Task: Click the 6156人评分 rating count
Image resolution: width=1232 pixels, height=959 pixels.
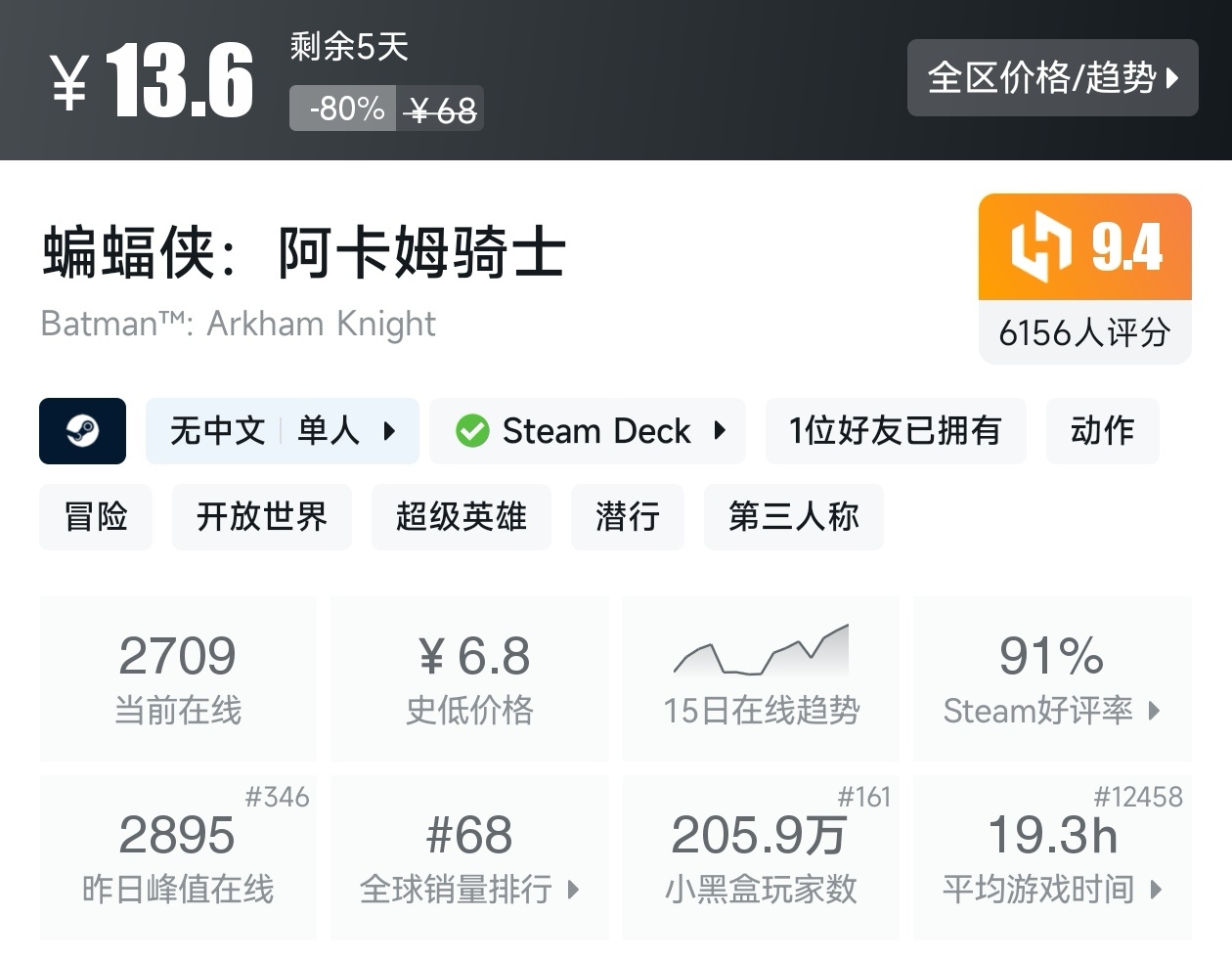Action: point(1084,332)
